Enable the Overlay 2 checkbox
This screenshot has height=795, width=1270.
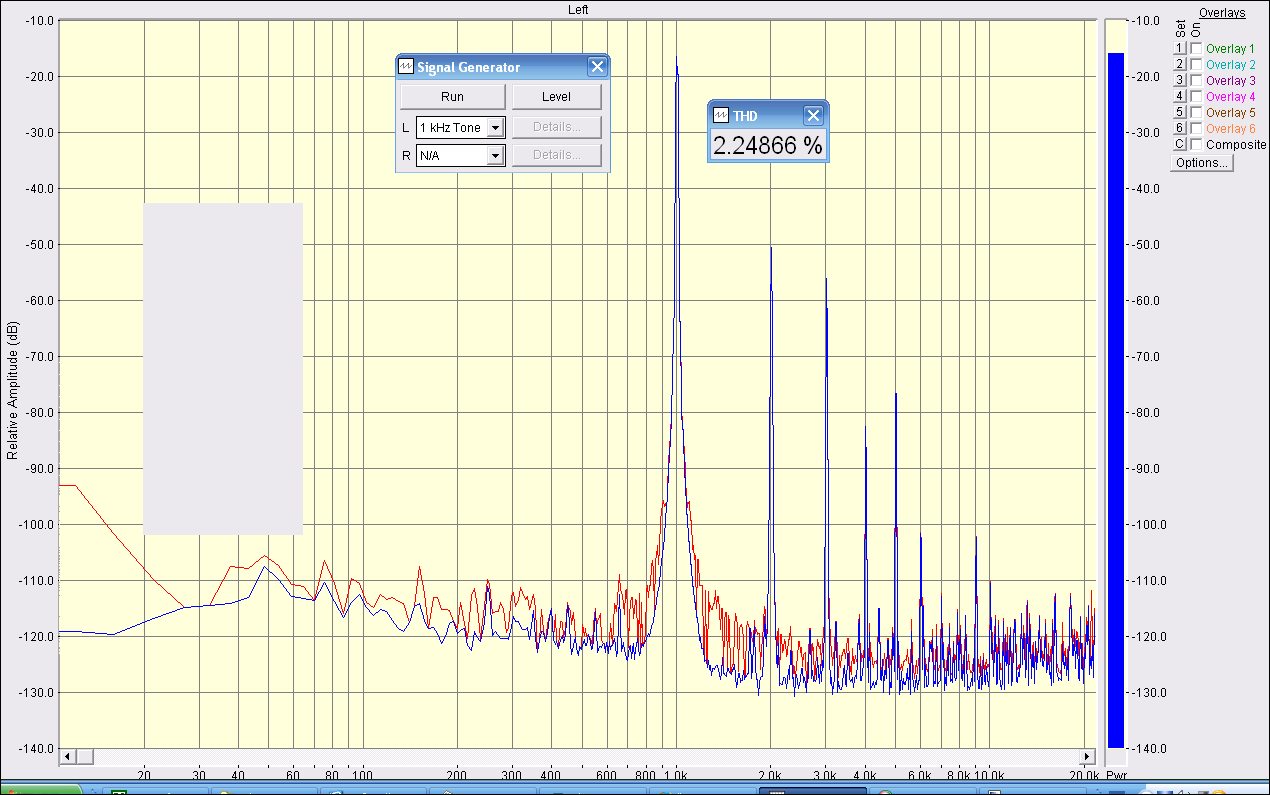pos(1196,64)
